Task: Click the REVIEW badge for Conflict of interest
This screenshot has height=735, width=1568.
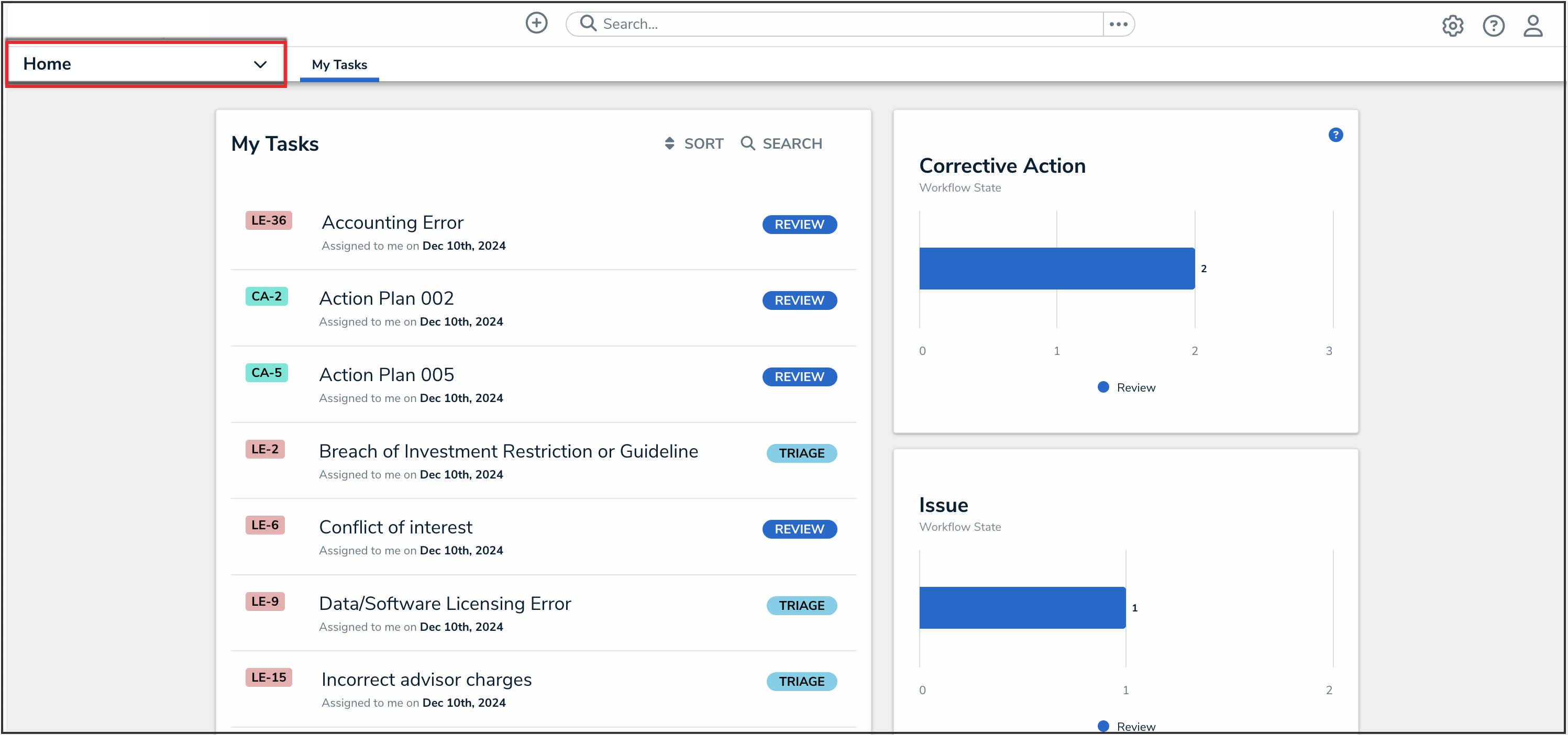Action: tap(799, 529)
